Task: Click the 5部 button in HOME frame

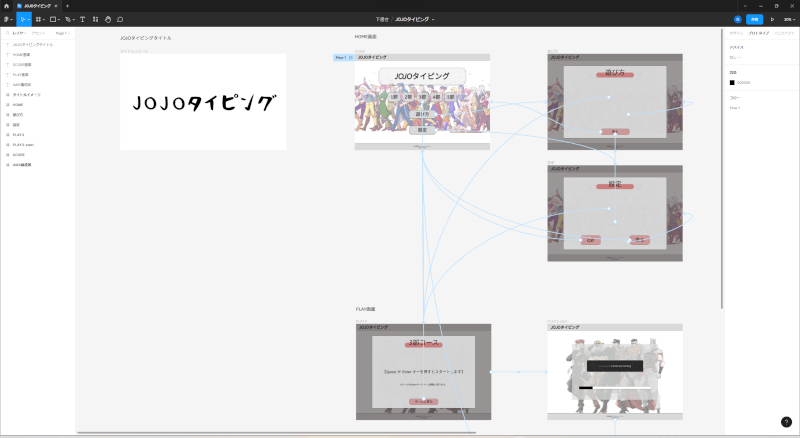Action: click(451, 96)
